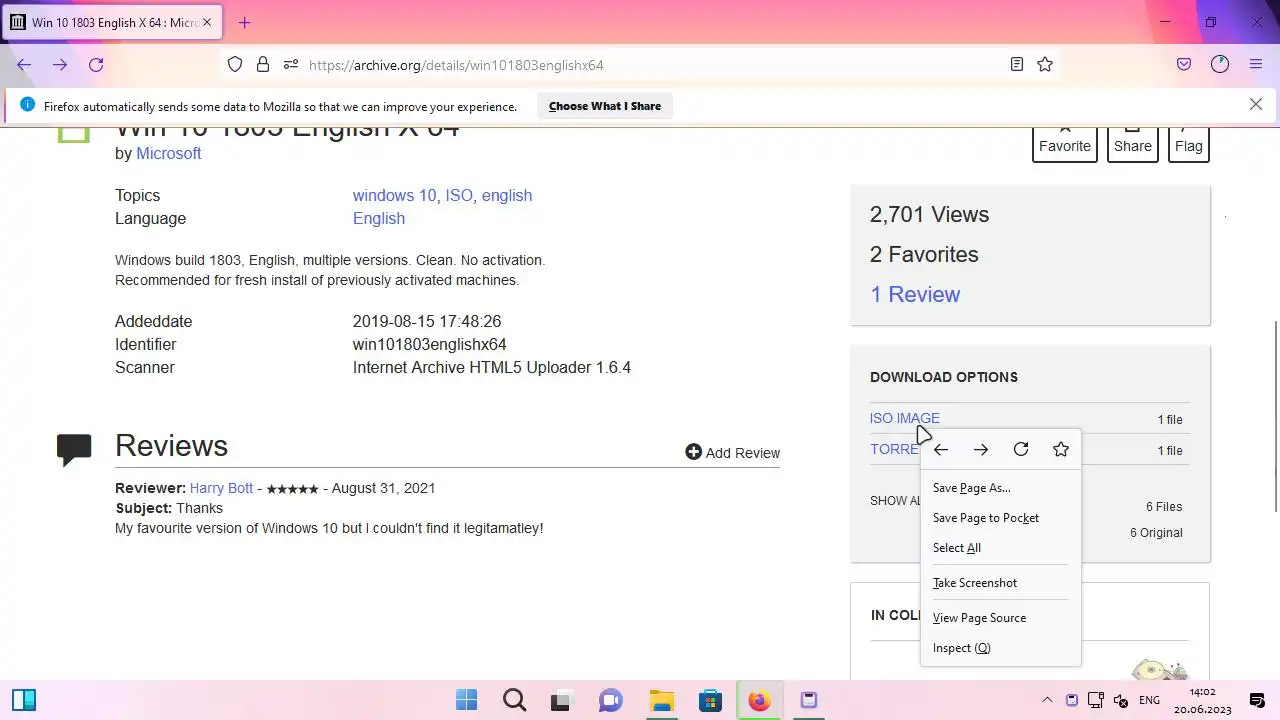Reload the page from the toolbar
Viewport: 1280px width, 720px height.
pyautogui.click(x=96, y=65)
